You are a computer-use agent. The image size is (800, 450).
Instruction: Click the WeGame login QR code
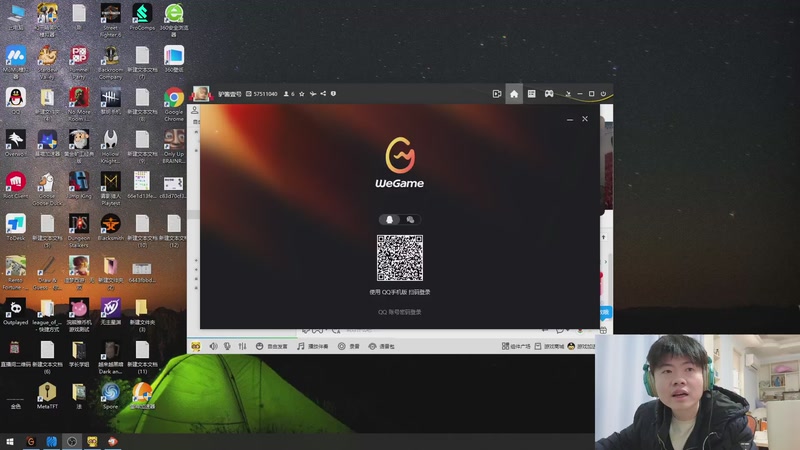(x=399, y=258)
